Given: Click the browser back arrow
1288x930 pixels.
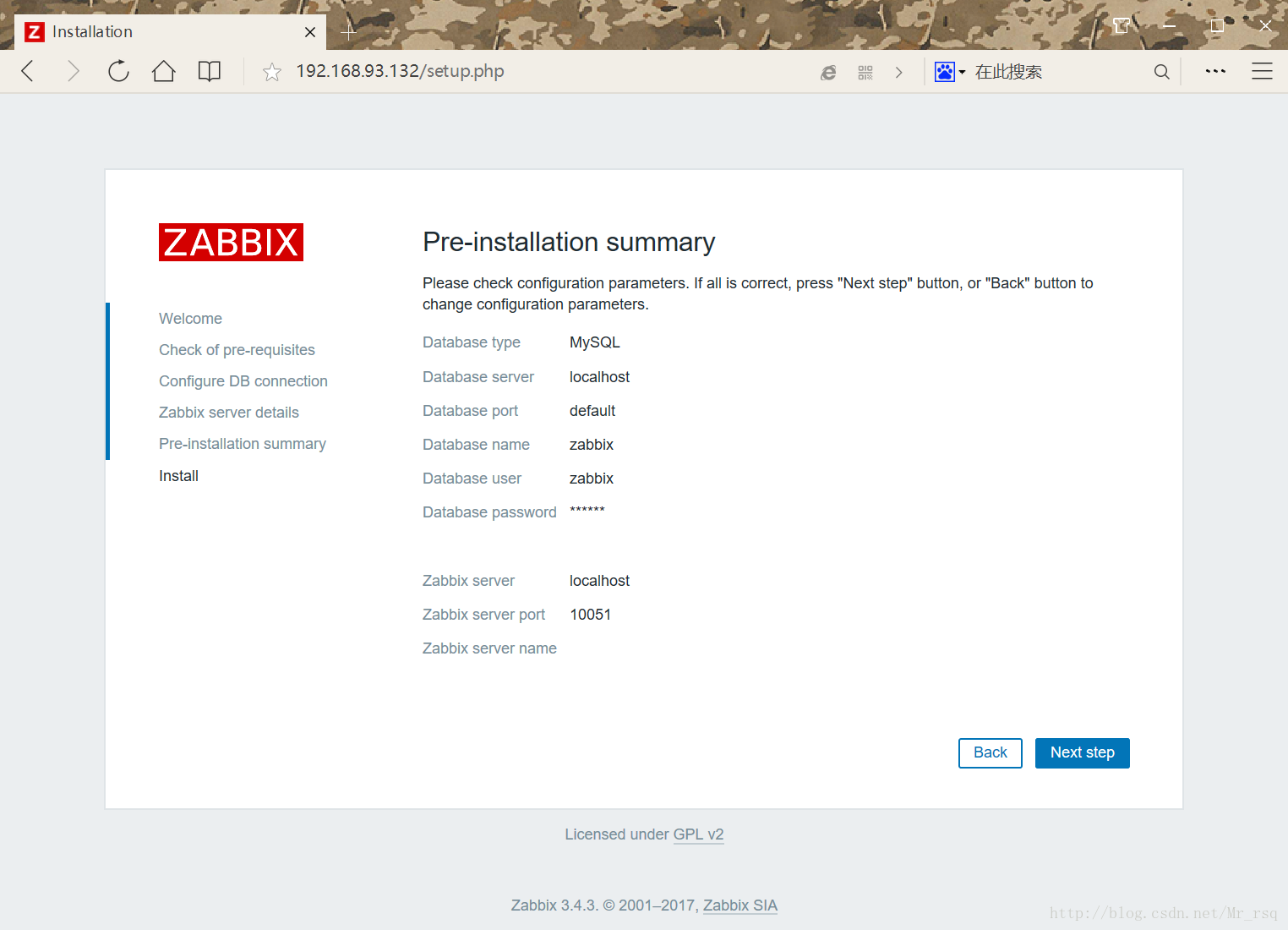Looking at the screenshot, I should (x=28, y=72).
